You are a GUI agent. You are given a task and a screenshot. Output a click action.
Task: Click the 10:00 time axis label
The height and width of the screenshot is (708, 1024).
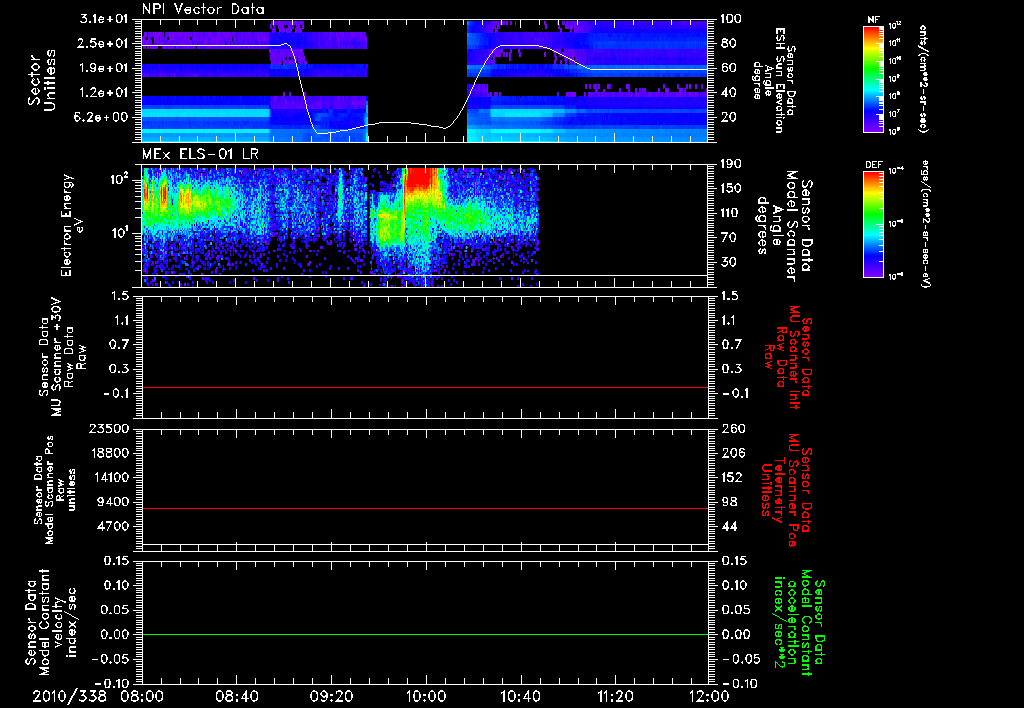(x=425, y=696)
